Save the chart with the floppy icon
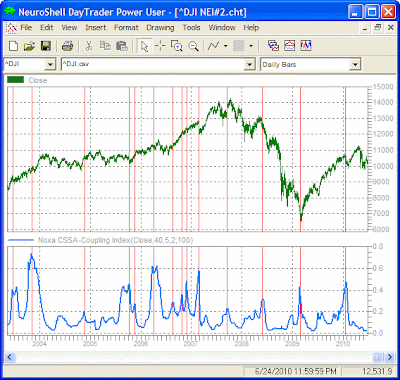 pos(46,46)
